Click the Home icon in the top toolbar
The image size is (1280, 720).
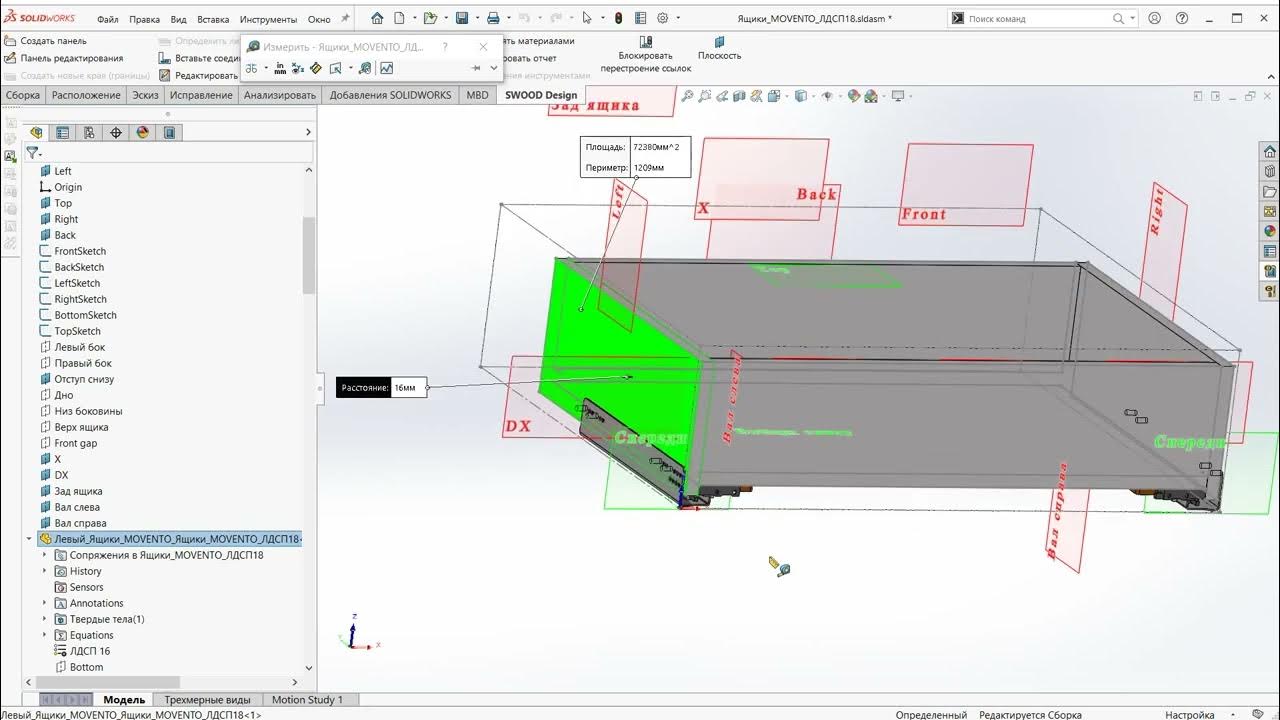[x=377, y=18]
